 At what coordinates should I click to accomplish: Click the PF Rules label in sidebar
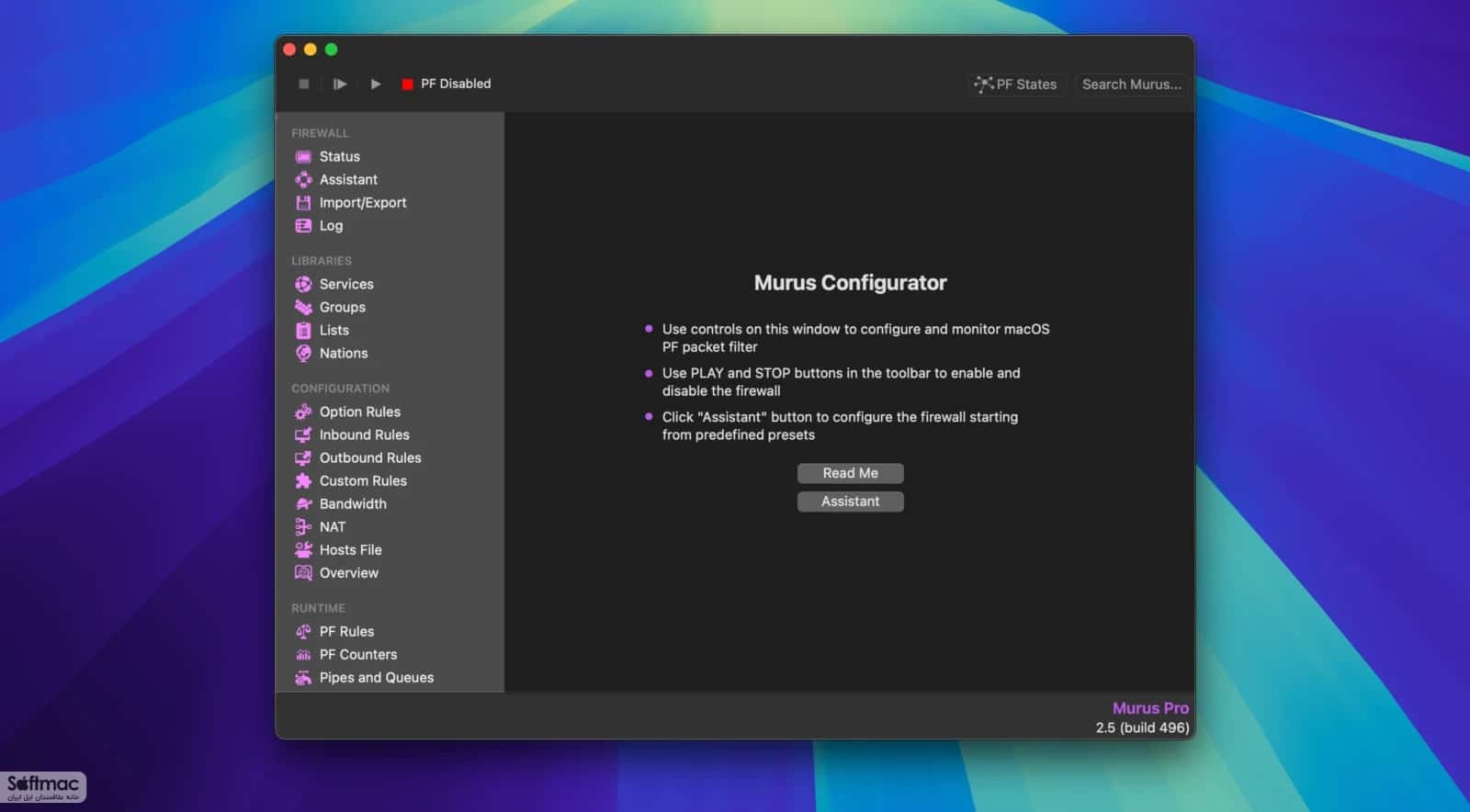pos(346,632)
